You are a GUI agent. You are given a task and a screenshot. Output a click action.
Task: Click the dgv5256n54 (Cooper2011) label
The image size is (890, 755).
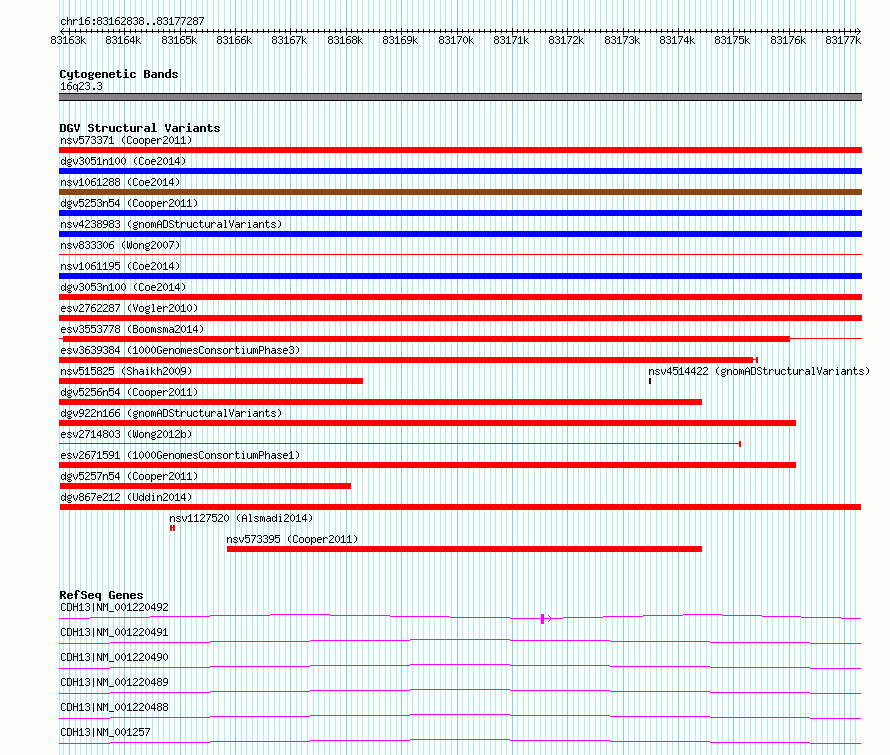pyautogui.click(x=129, y=392)
